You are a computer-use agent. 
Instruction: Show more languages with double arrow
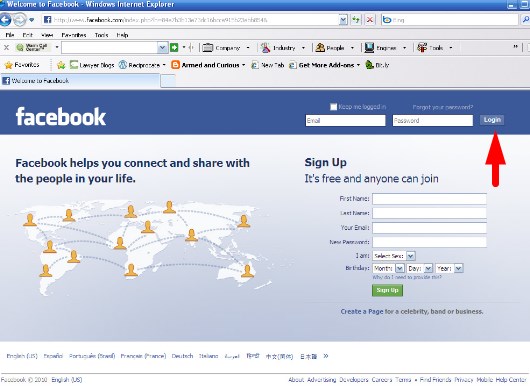[x=326, y=356]
